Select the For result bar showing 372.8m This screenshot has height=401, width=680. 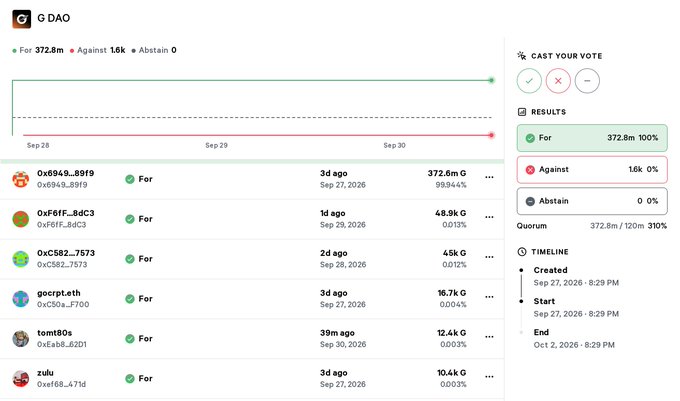coord(592,138)
